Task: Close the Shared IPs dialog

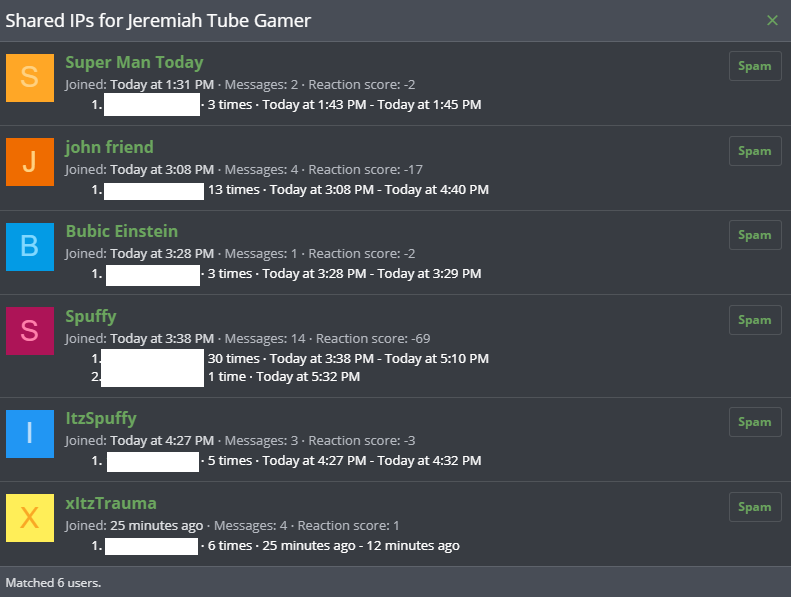Action: [x=772, y=20]
